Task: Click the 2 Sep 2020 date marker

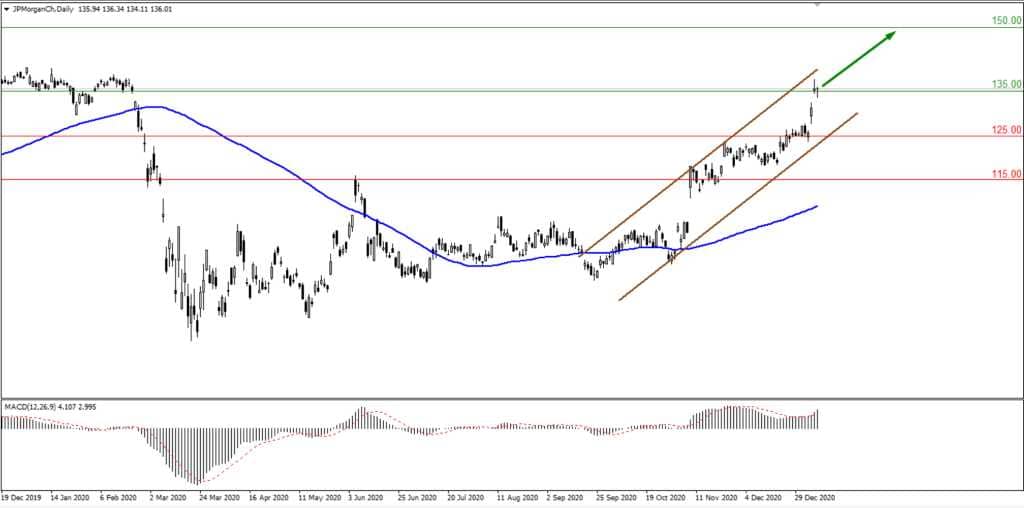Action: click(x=571, y=496)
